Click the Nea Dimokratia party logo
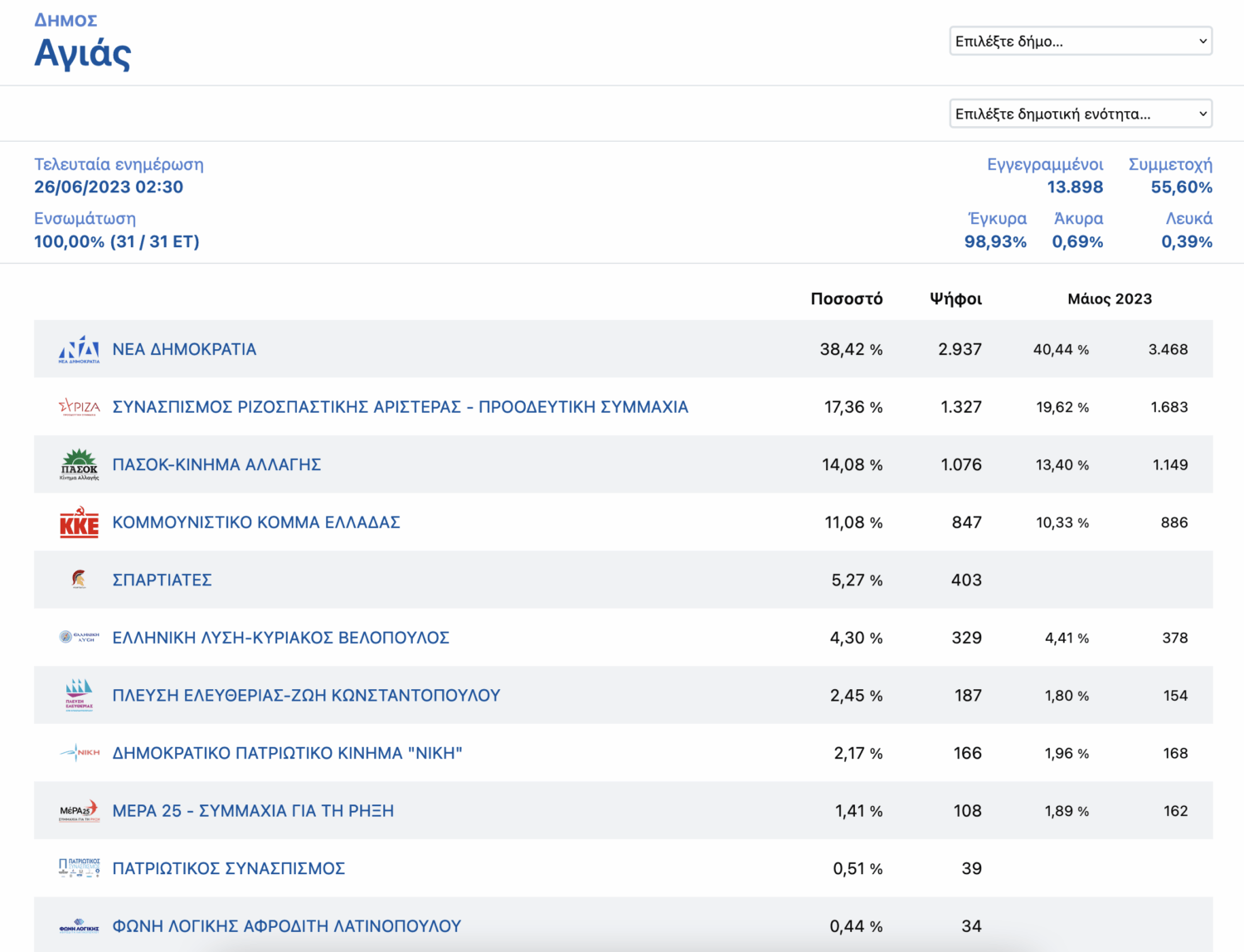Image resolution: width=1244 pixels, height=952 pixels. tap(79, 350)
